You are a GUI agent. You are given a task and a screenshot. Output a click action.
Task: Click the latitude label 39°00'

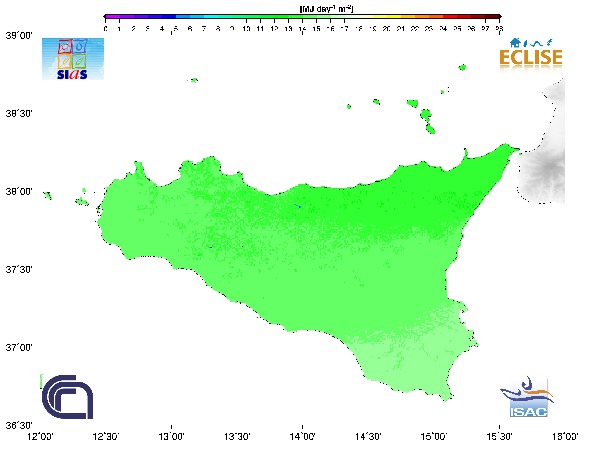tap(19, 36)
